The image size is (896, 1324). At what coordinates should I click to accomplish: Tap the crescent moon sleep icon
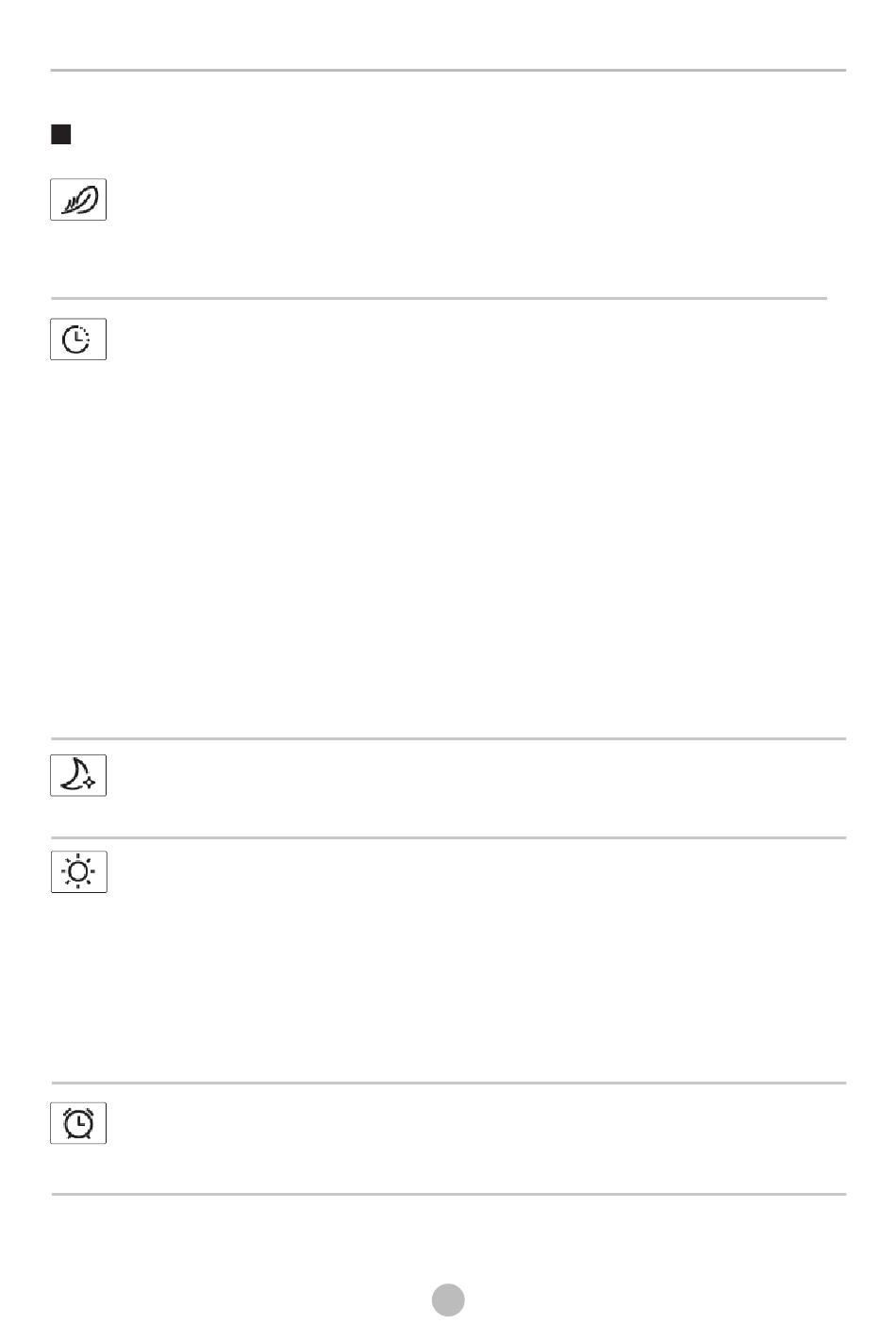coord(78,775)
